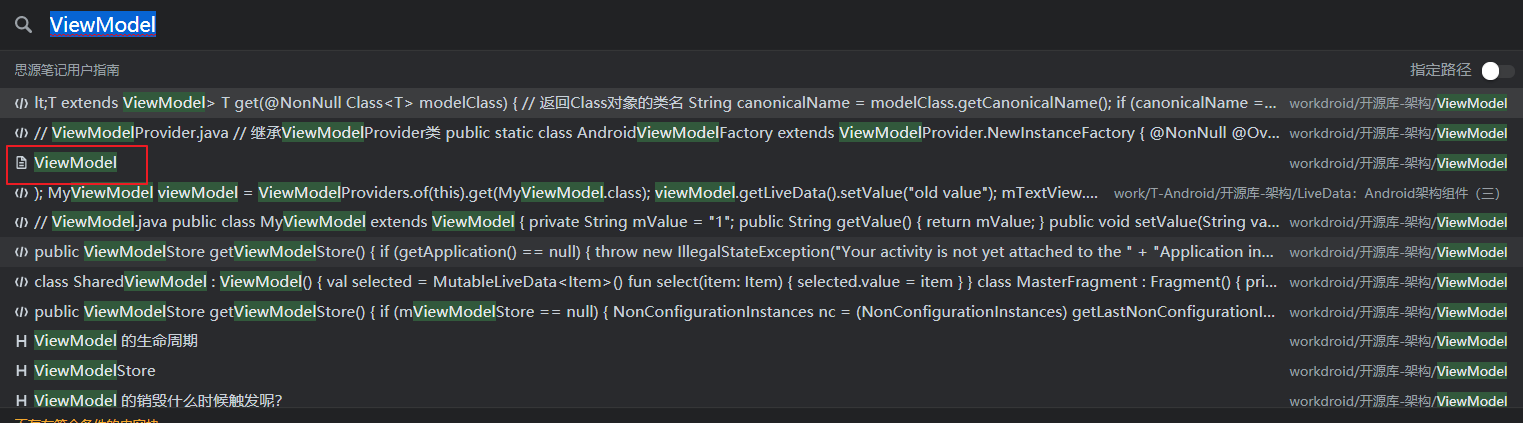Click the document icon next to ViewModel
1523x423 pixels.
click(x=21, y=163)
